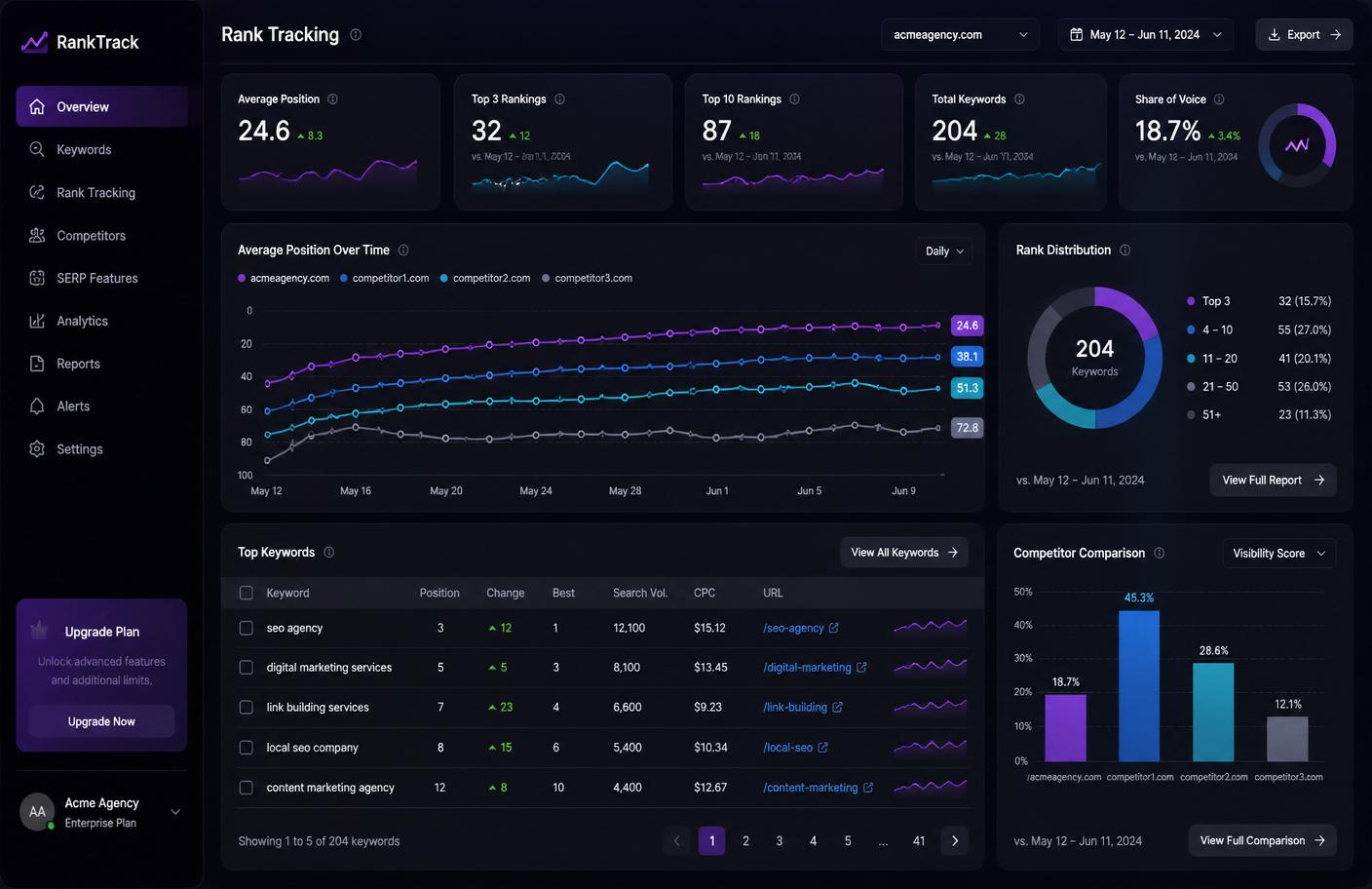
Task: Sort table by Search Vol. column header
Action: point(640,593)
